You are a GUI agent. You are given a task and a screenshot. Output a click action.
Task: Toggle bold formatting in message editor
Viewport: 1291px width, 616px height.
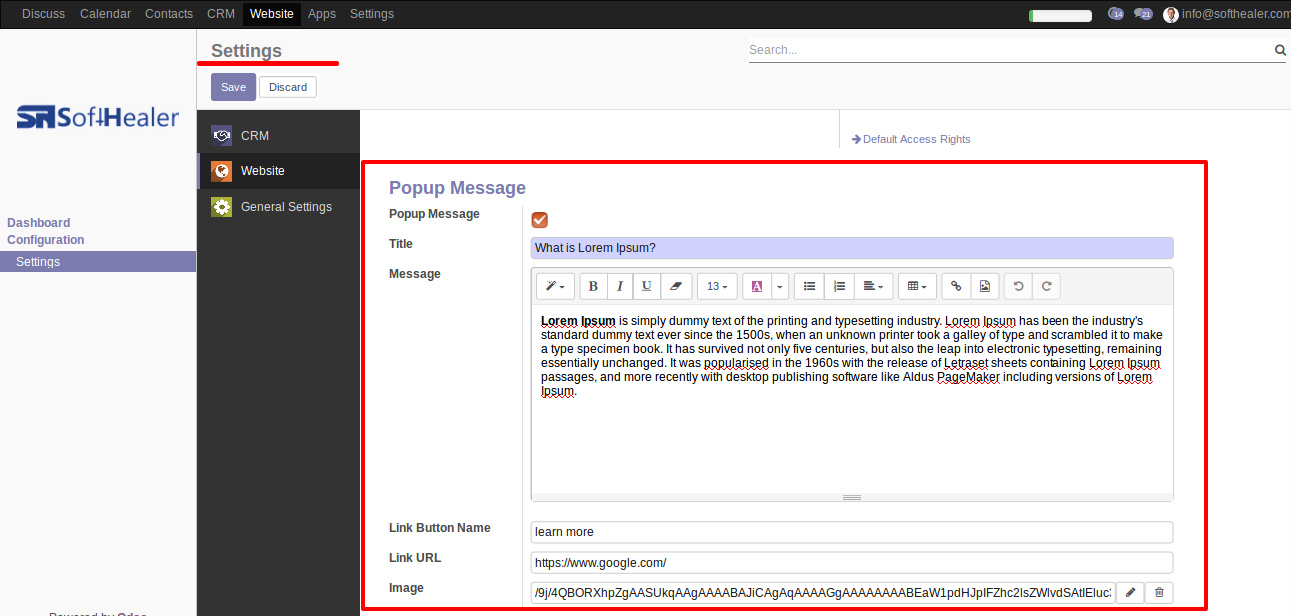pyautogui.click(x=593, y=286)
